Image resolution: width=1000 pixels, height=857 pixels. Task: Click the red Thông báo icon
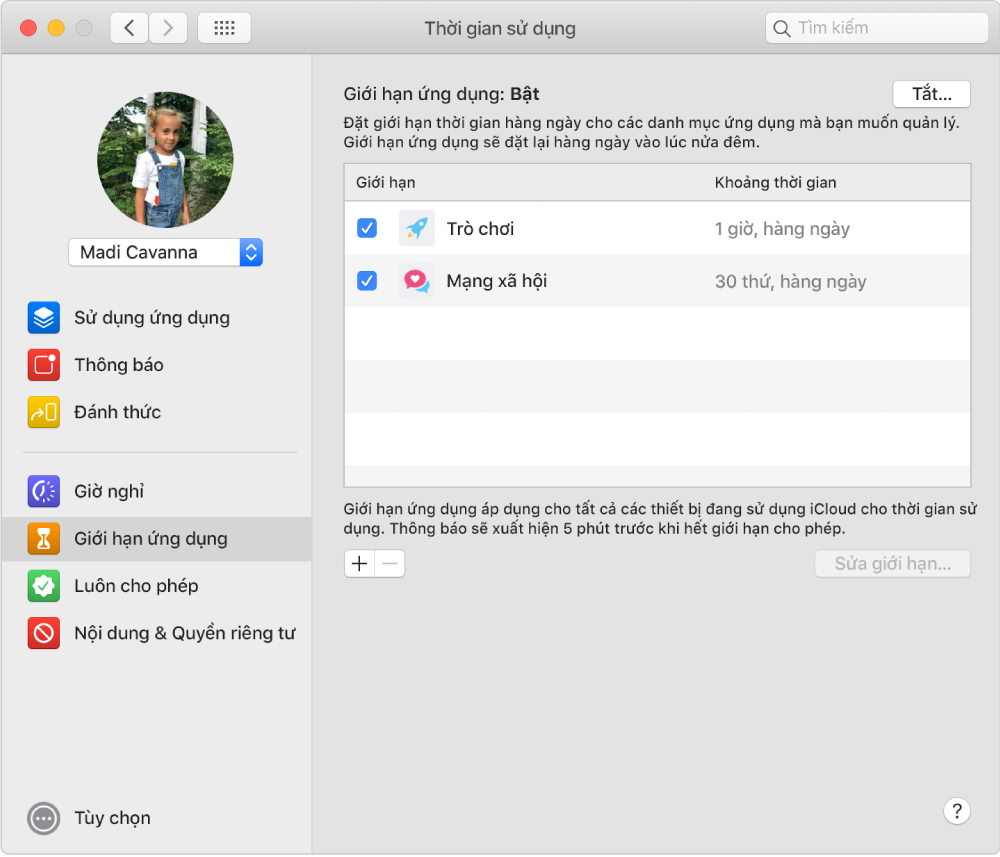43,365
